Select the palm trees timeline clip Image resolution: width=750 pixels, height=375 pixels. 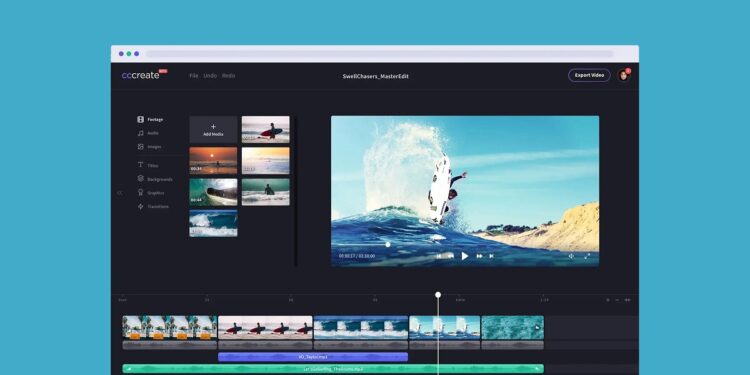click(170, 328)
